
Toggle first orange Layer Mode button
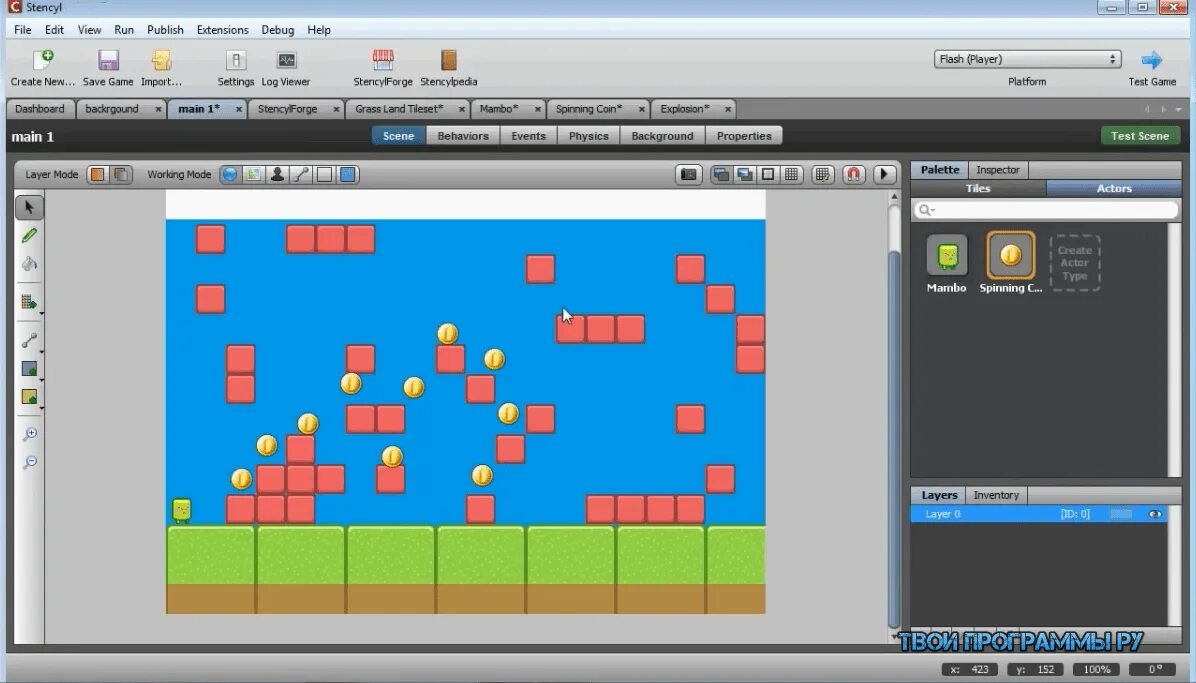click(x=98, y=175)
